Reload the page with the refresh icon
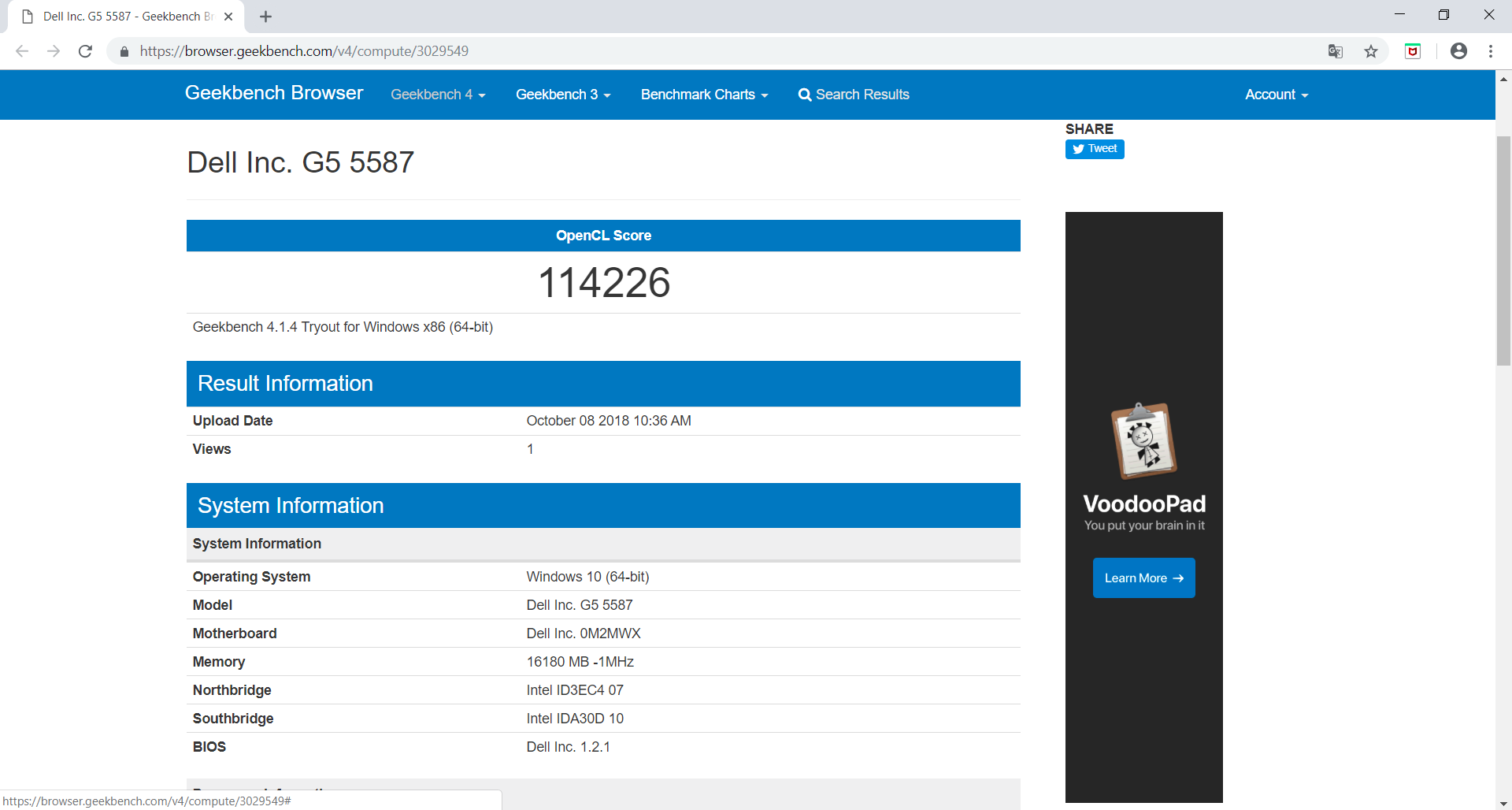 tap(85, 51)
